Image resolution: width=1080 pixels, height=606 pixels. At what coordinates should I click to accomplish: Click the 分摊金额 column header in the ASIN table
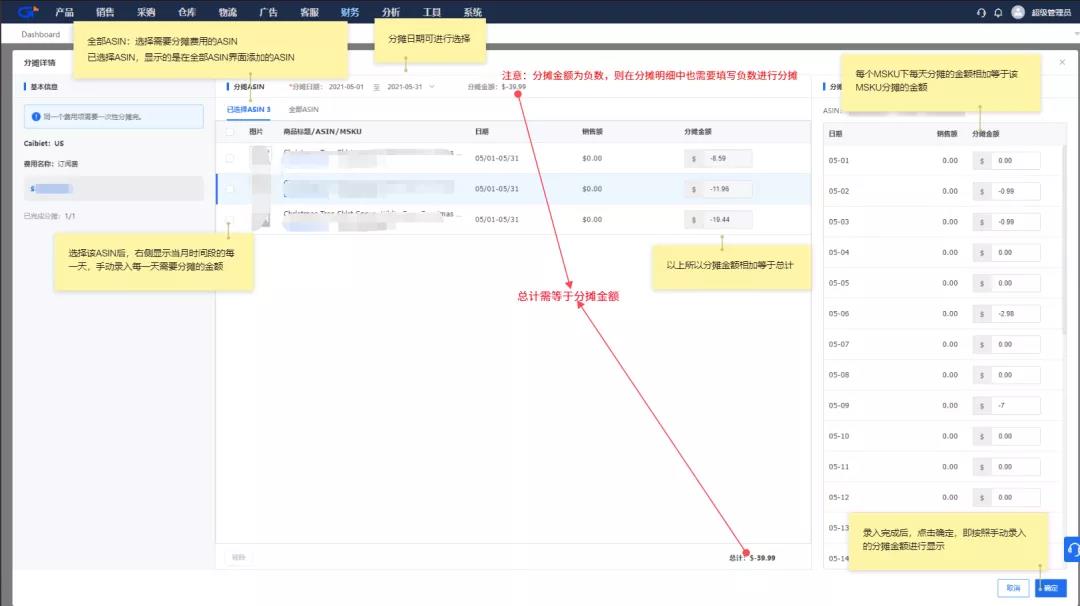tap(698, 132)
